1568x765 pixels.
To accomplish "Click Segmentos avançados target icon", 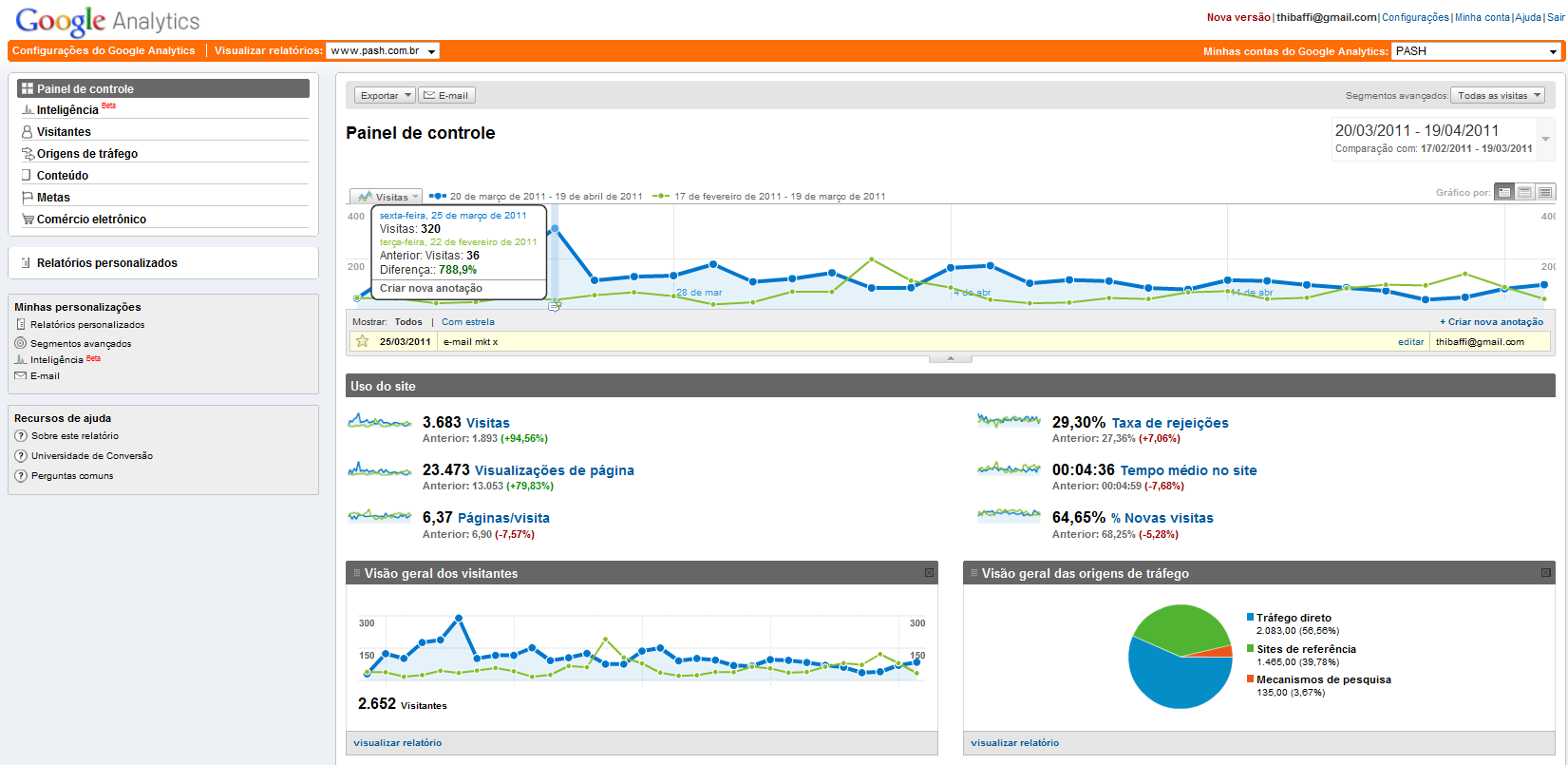I will pos(21,343).
